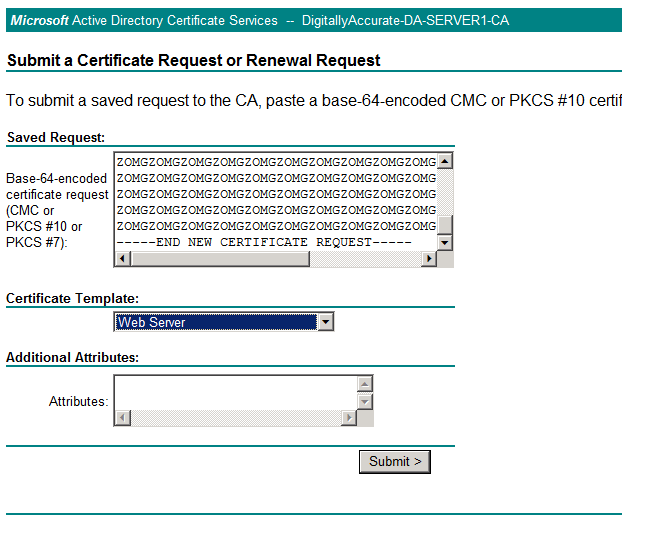Click the Saved Request: label

(x=56, y=137)
